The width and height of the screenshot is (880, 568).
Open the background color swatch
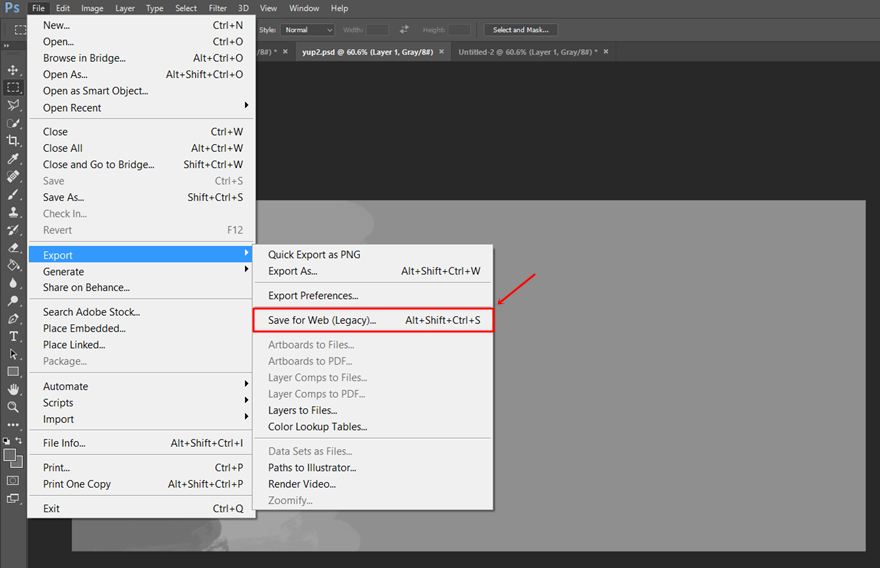[x=18, y=462]
